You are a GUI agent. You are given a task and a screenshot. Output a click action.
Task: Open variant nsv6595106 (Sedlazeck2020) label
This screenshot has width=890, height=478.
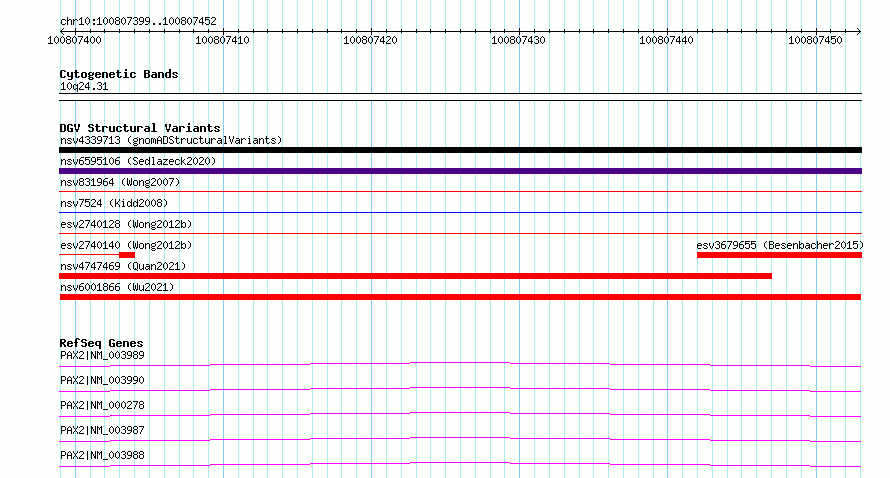click(x=138, y=161)
